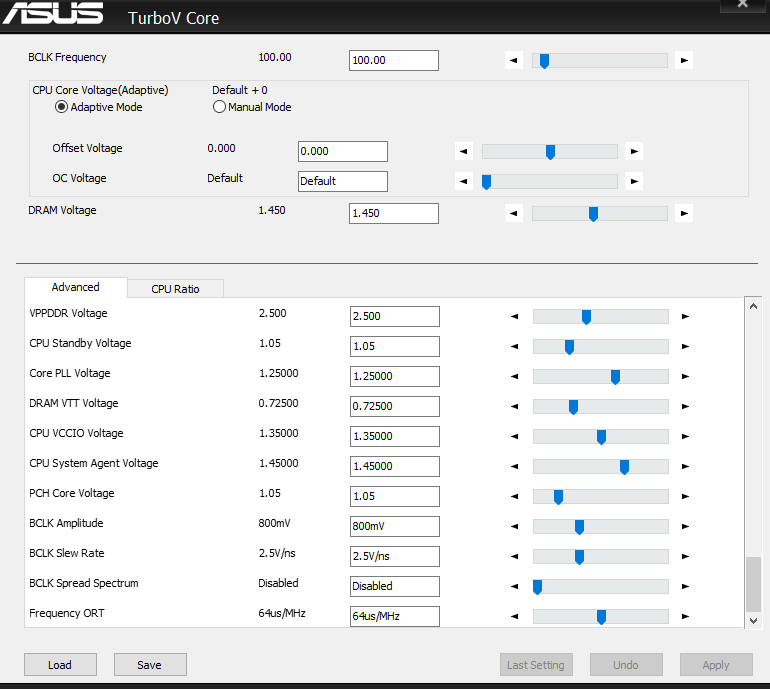
Task: Click the scroll up arrow in Advanced list
Action: [753, 306]
